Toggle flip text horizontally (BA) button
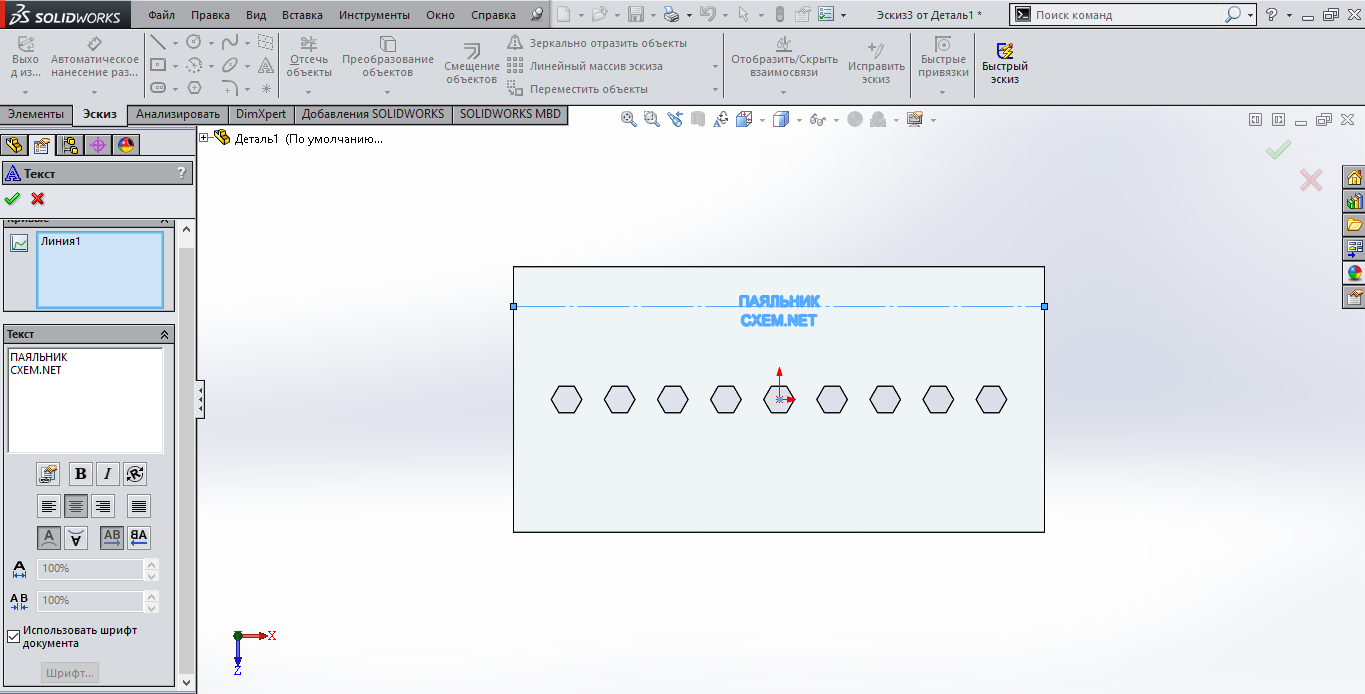Screen dimensions: 1365x694 (x=139, y=538)
